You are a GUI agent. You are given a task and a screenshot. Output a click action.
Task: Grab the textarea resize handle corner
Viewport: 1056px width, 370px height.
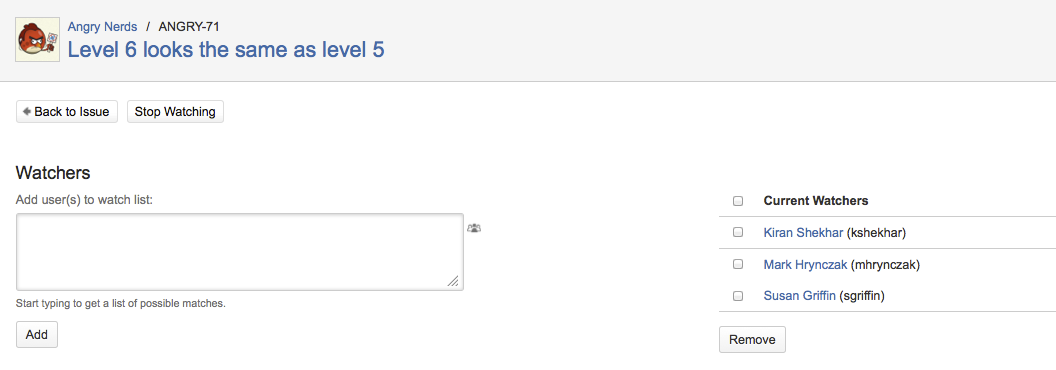pos(454,281)
